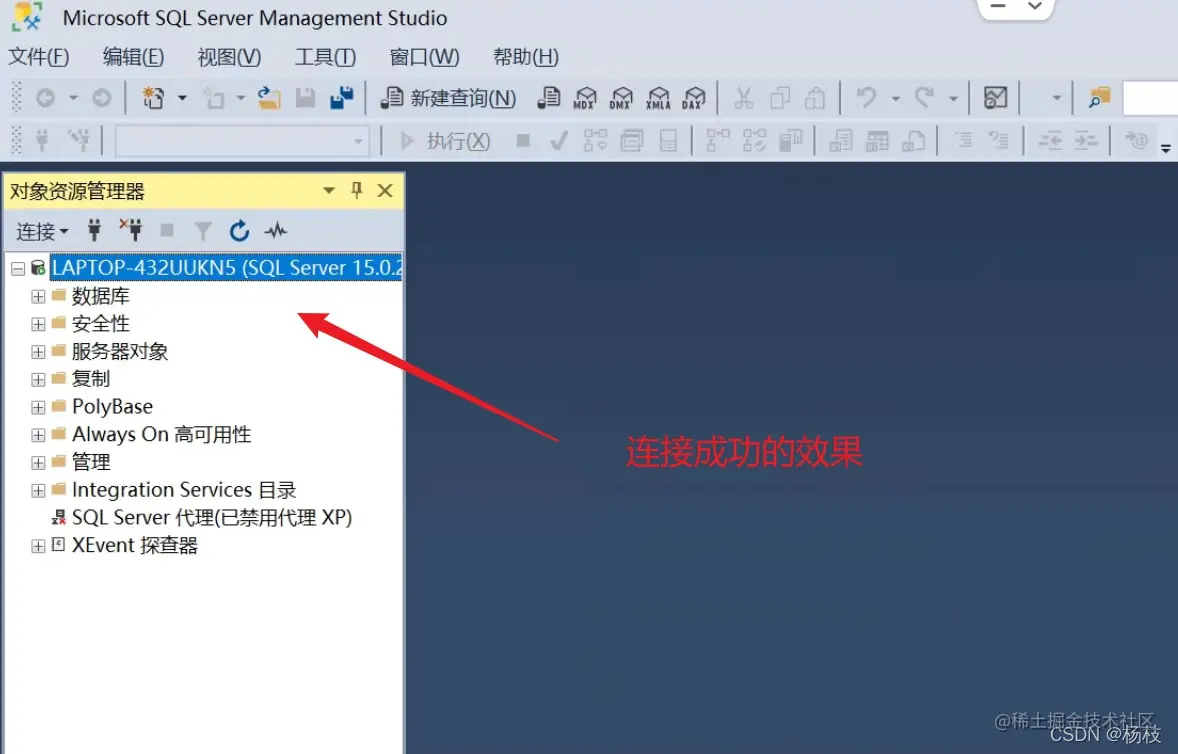This screenshot has height=754, width=1178.
Task: Click the Activity Monitor pulse icon in Object Explorer
Action: tap(276, 230)
